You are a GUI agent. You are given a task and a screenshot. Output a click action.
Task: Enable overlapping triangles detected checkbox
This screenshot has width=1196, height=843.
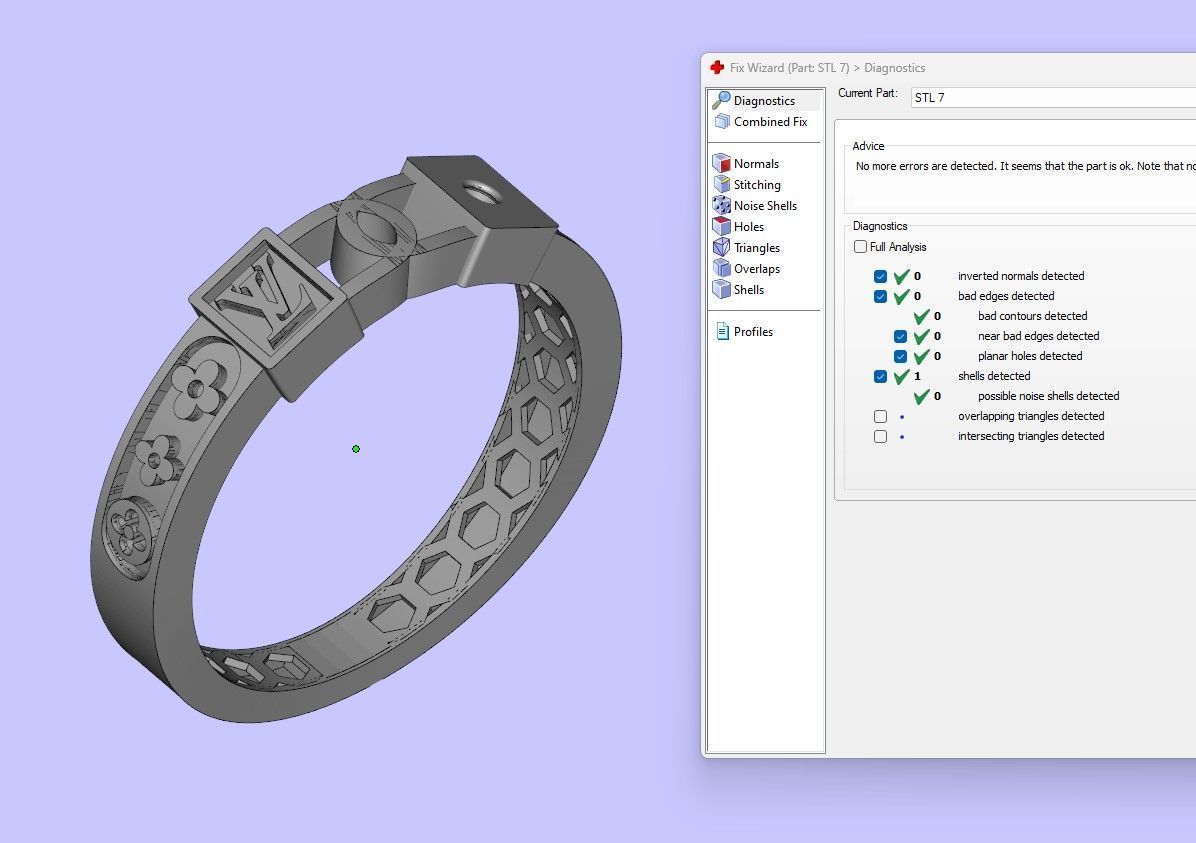pyautogui.click(x=880, y=417)
